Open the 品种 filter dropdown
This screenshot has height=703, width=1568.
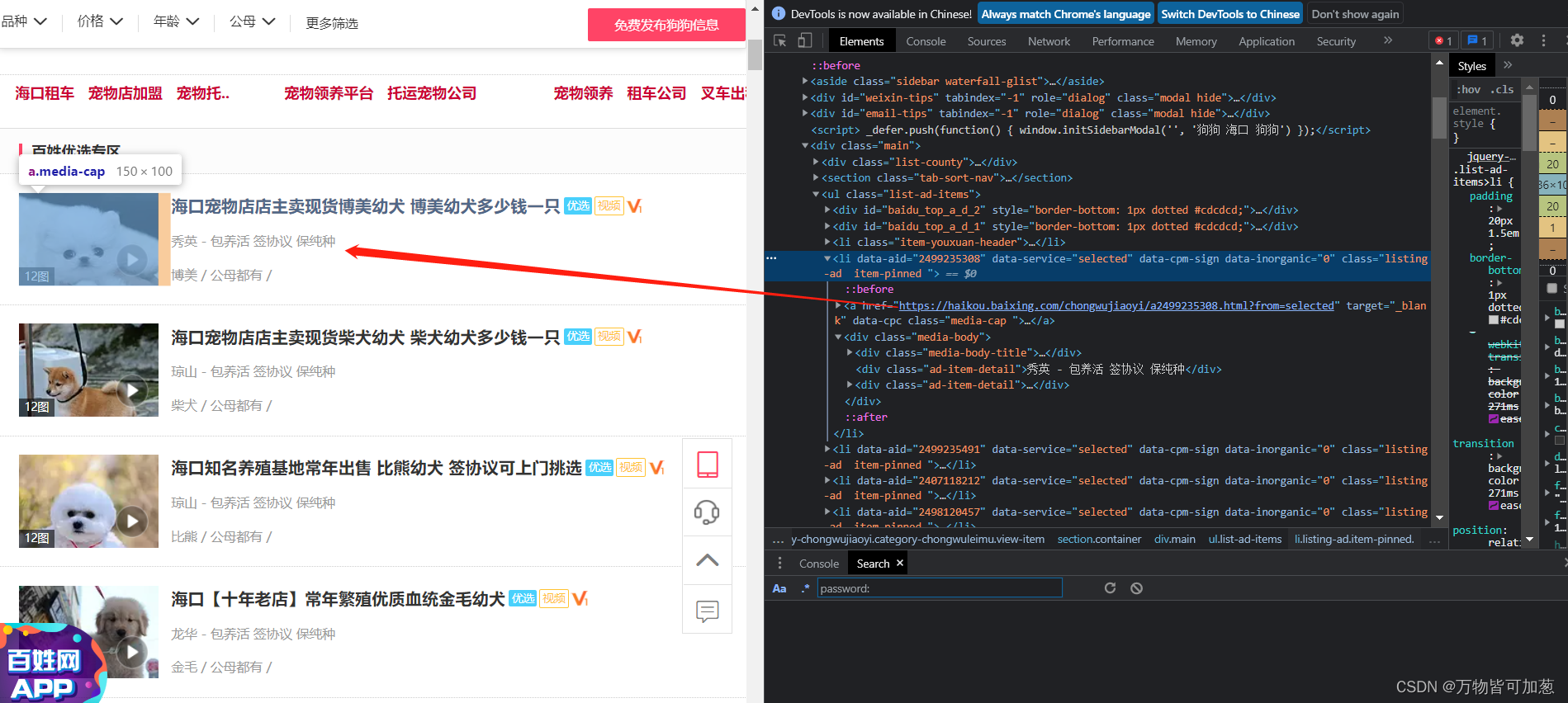24,21
